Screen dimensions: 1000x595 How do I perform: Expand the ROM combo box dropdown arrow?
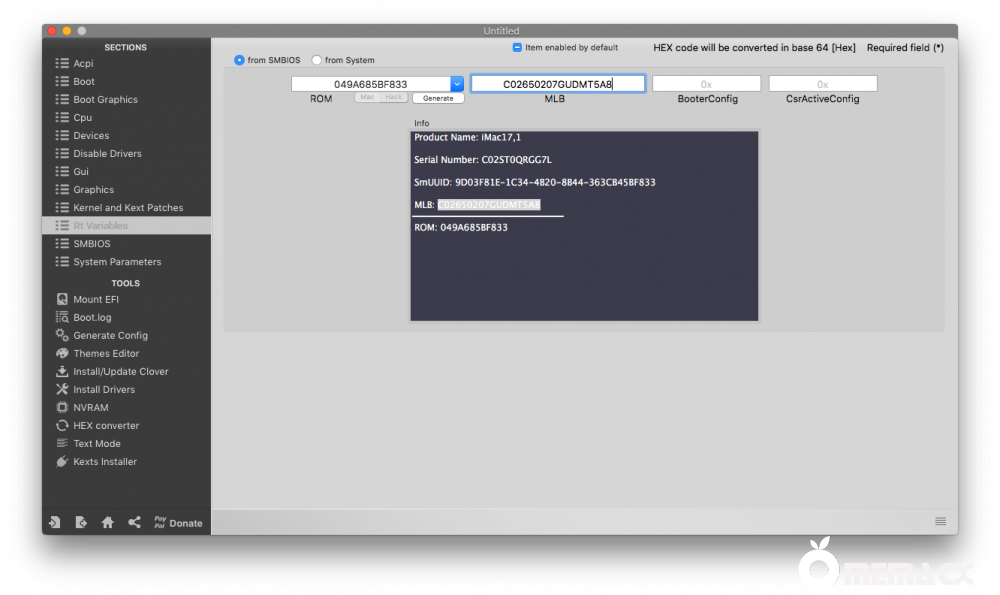tap(457, 84)
